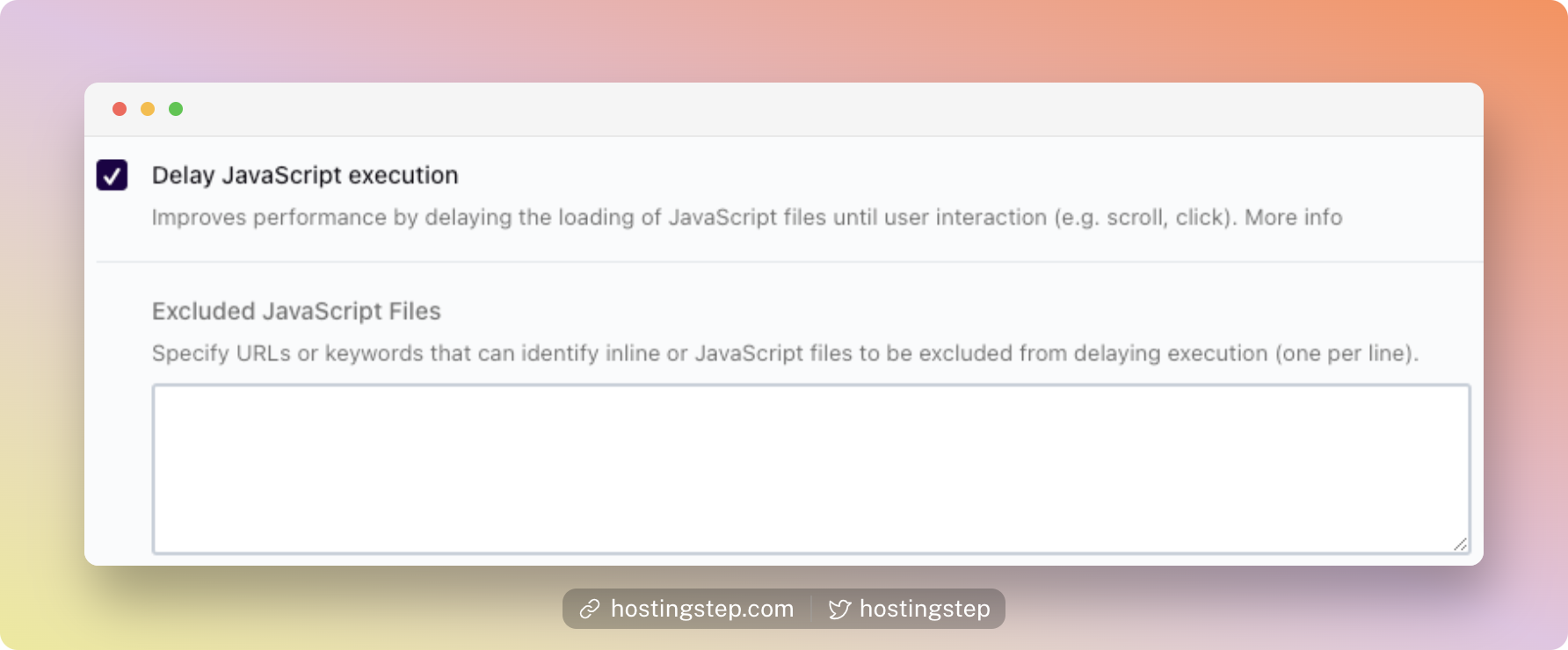Click the red close window dot

tap(120, 109)
